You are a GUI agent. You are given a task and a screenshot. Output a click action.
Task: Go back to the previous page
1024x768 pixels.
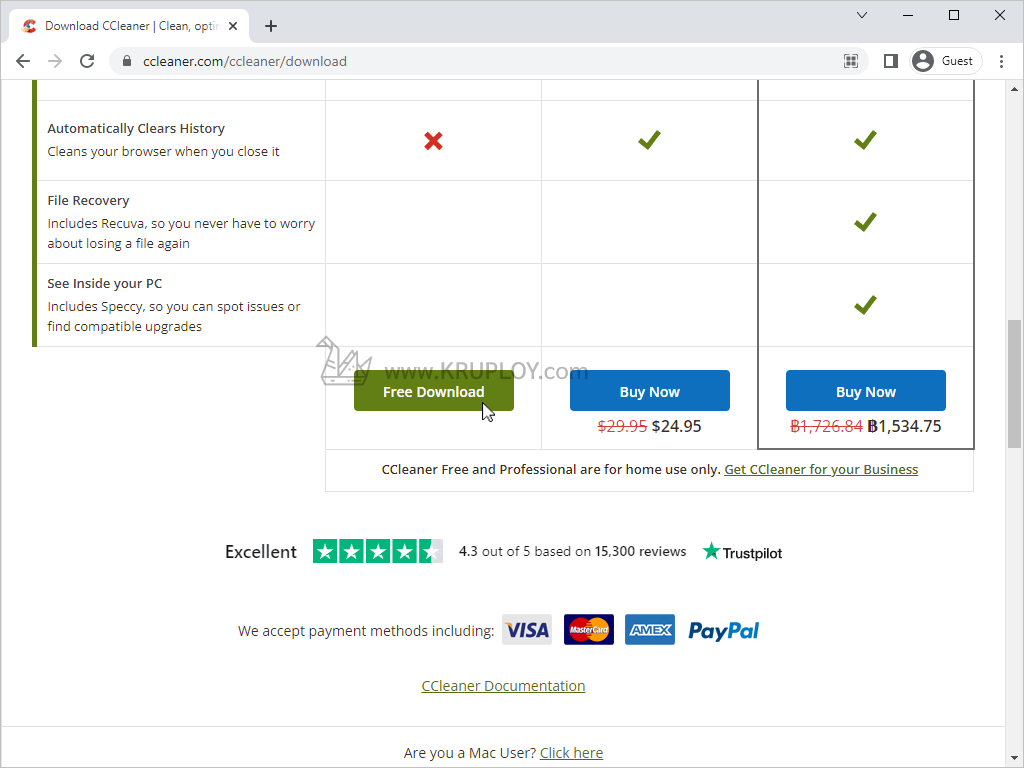(x=23, y=61)
